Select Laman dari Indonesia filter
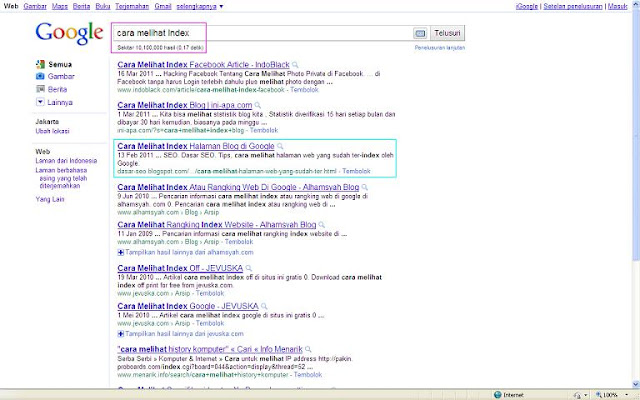Image resolution: width=640 pixels, height=400 pixels. [x=66, y=161]
